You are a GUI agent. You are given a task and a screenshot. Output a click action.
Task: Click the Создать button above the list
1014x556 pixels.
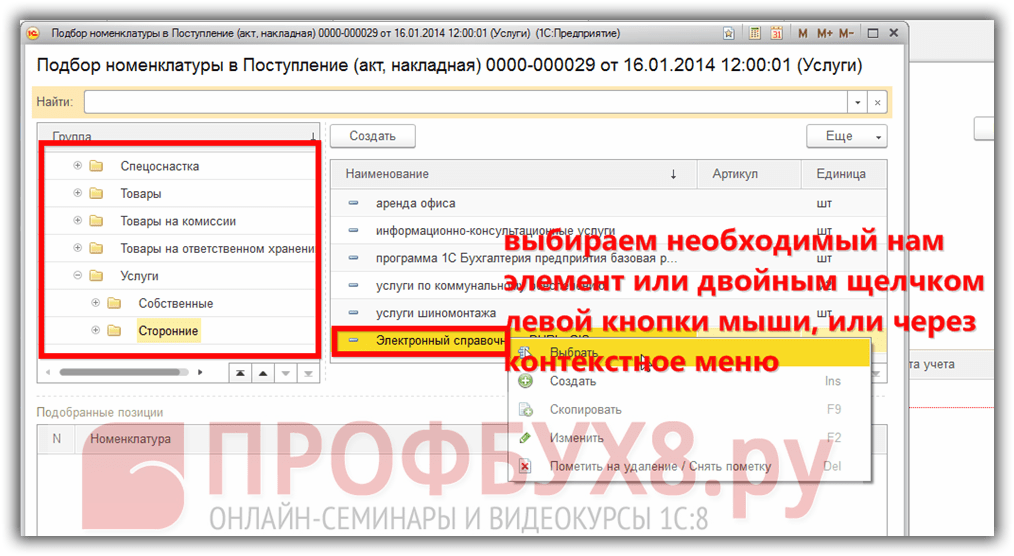pyautogui.click(x=372, y=136)
